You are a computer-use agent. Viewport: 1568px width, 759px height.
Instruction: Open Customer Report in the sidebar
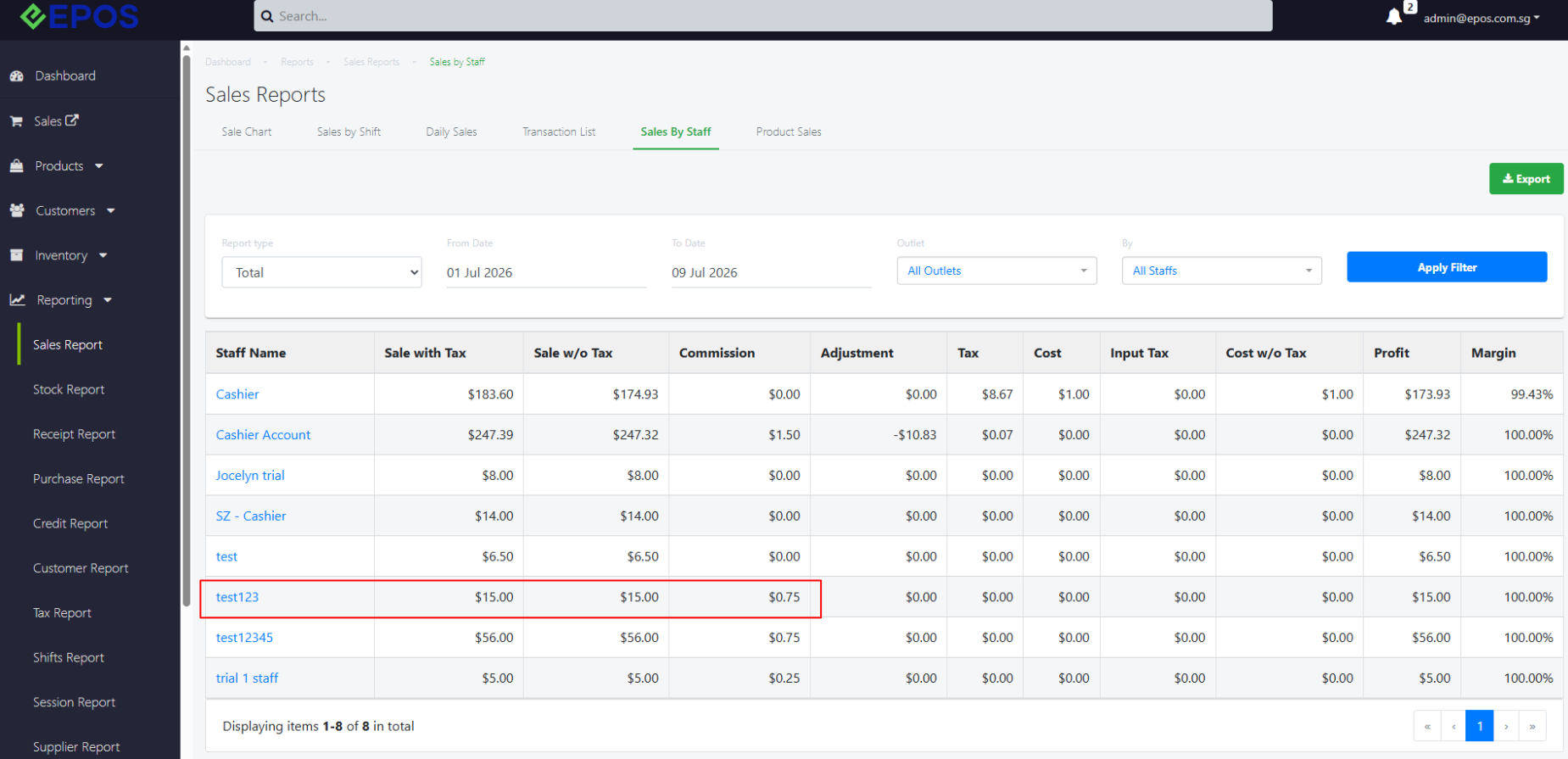tap(81, 568)
